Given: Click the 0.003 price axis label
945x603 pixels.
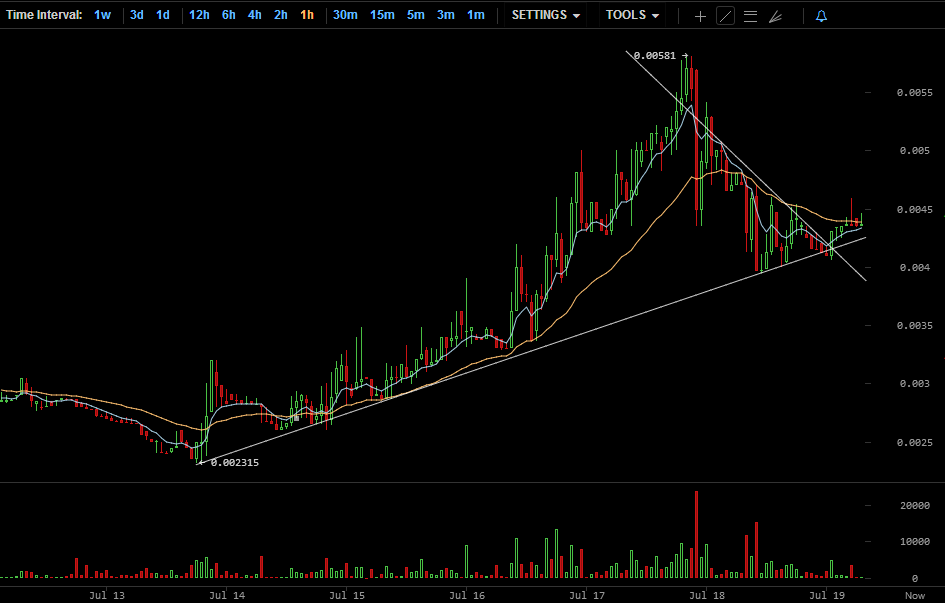Looking at the screenshot, I should pyautogui.click(x=917, y=384).
